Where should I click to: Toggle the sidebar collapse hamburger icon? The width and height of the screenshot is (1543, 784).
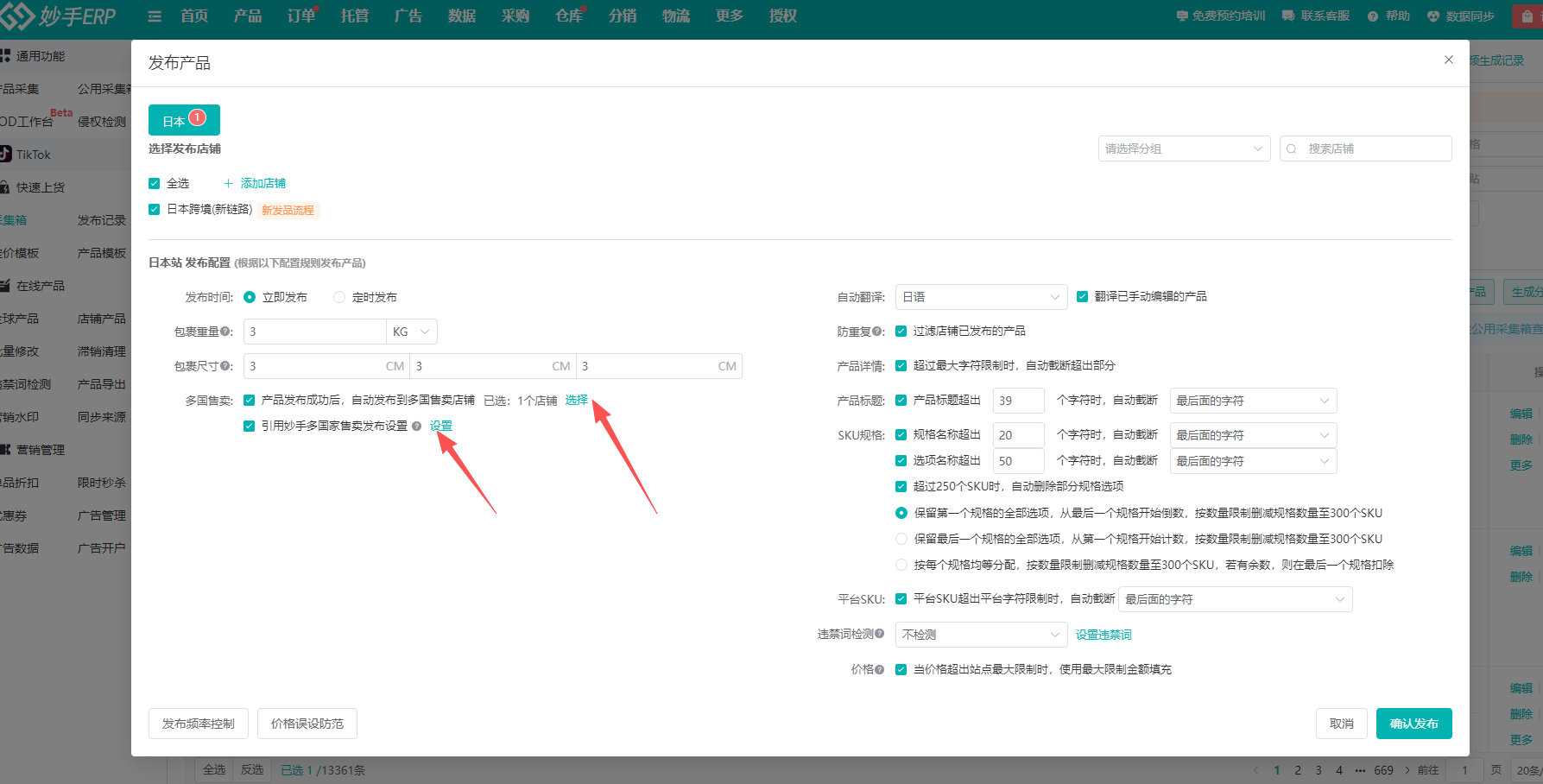(x=155, y=16)
